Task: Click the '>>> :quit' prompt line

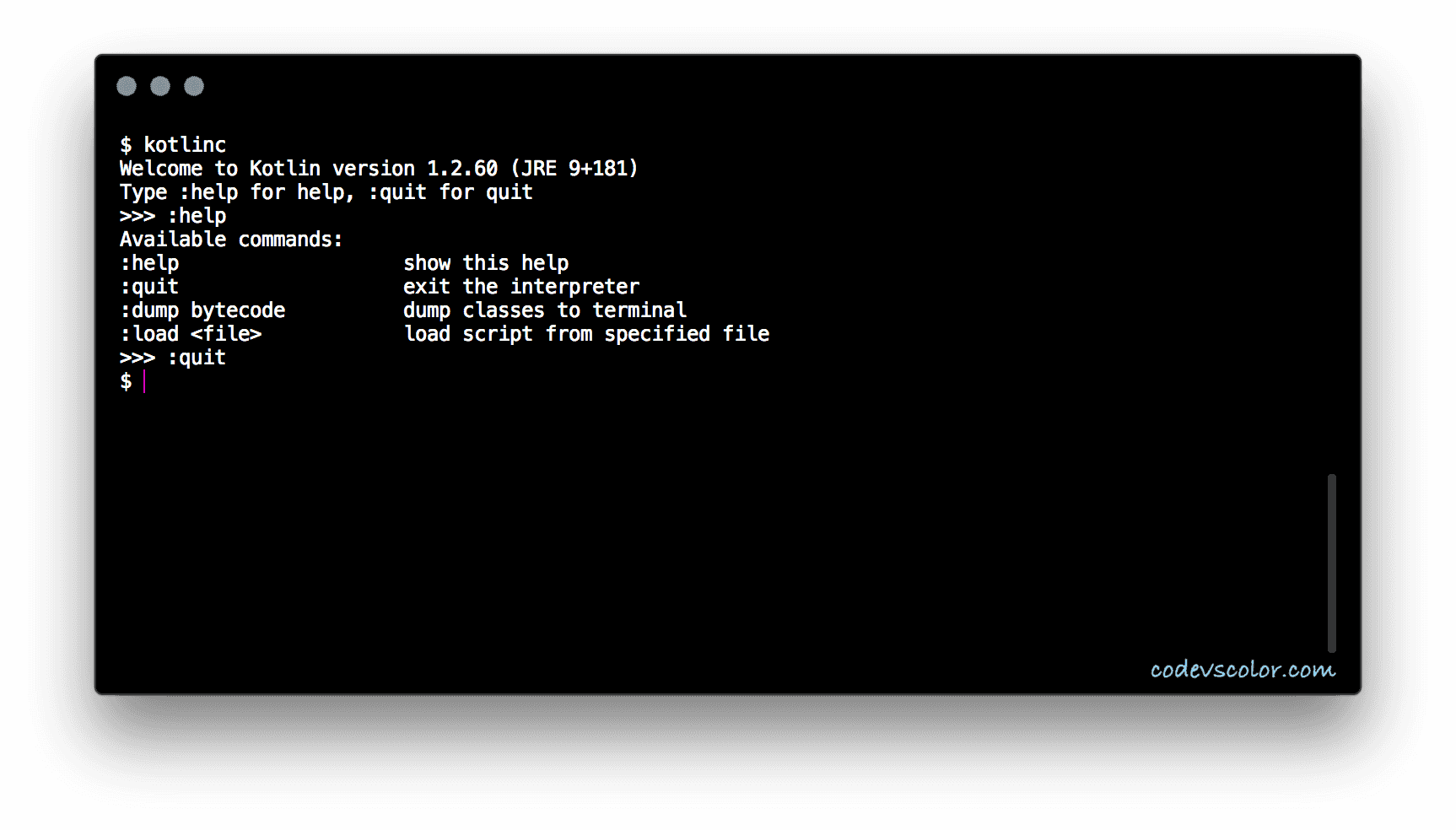Action: point(173,358)
